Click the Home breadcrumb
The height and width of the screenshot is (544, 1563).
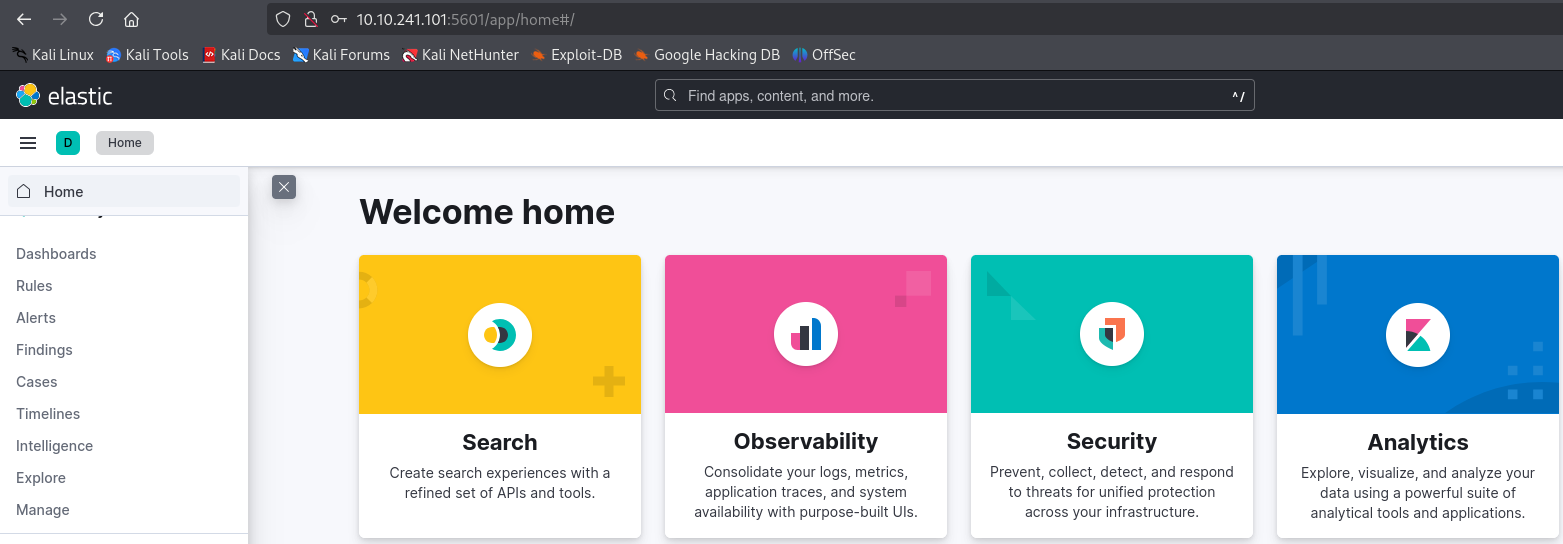pos(125,143)
